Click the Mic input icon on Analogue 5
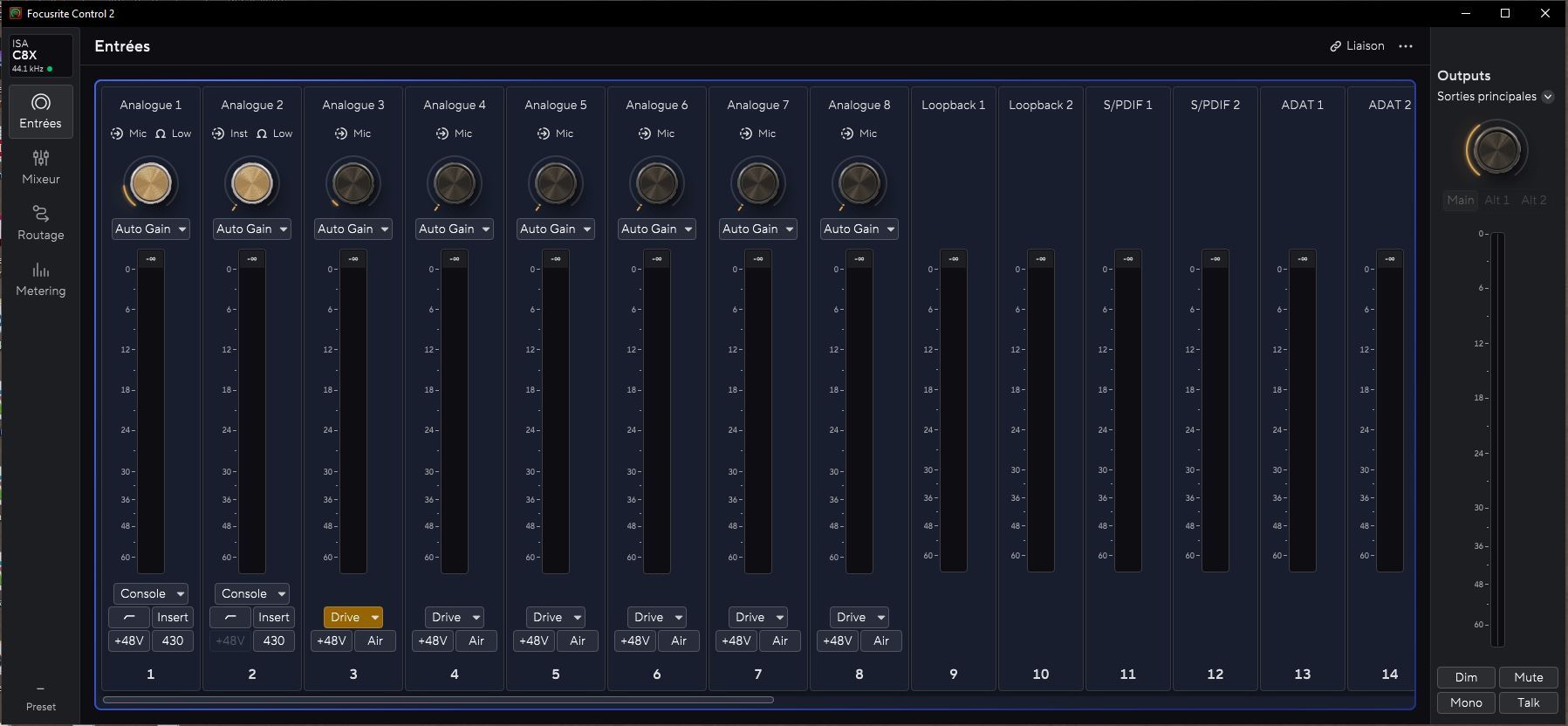 point(544,134)
